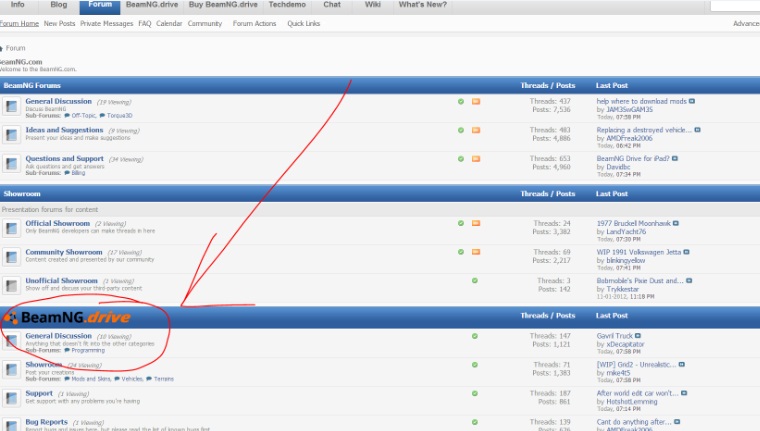Viewport: 760px width, 431px height.
Task: Click forum icon beside Questions and Support
Action: [x=11, y=163]
